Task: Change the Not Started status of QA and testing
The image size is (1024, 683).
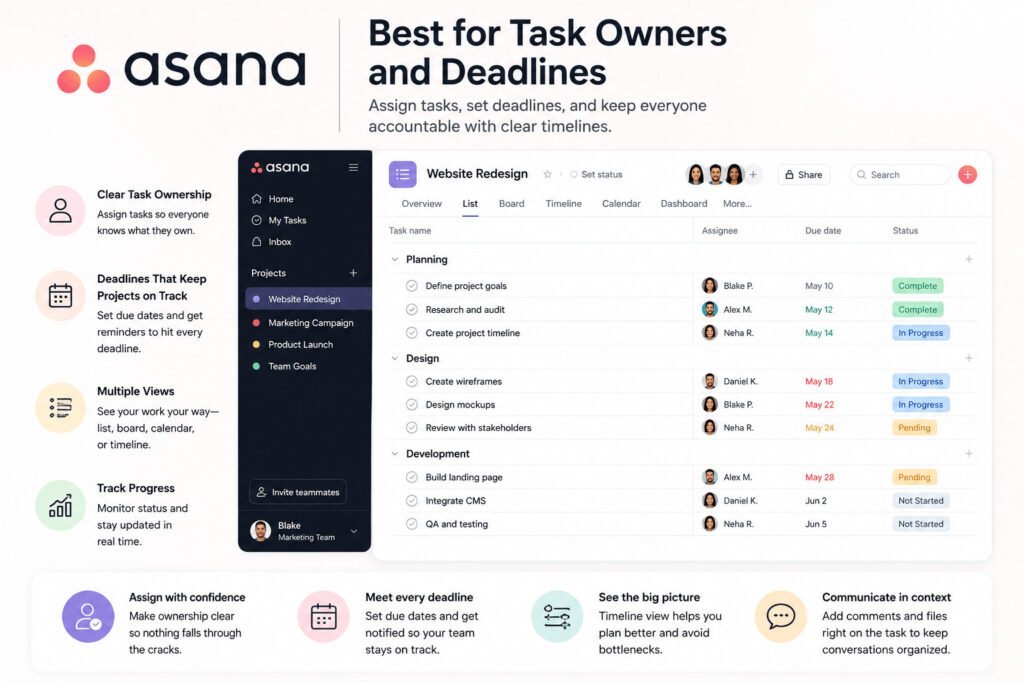Action: pos(920,524)
